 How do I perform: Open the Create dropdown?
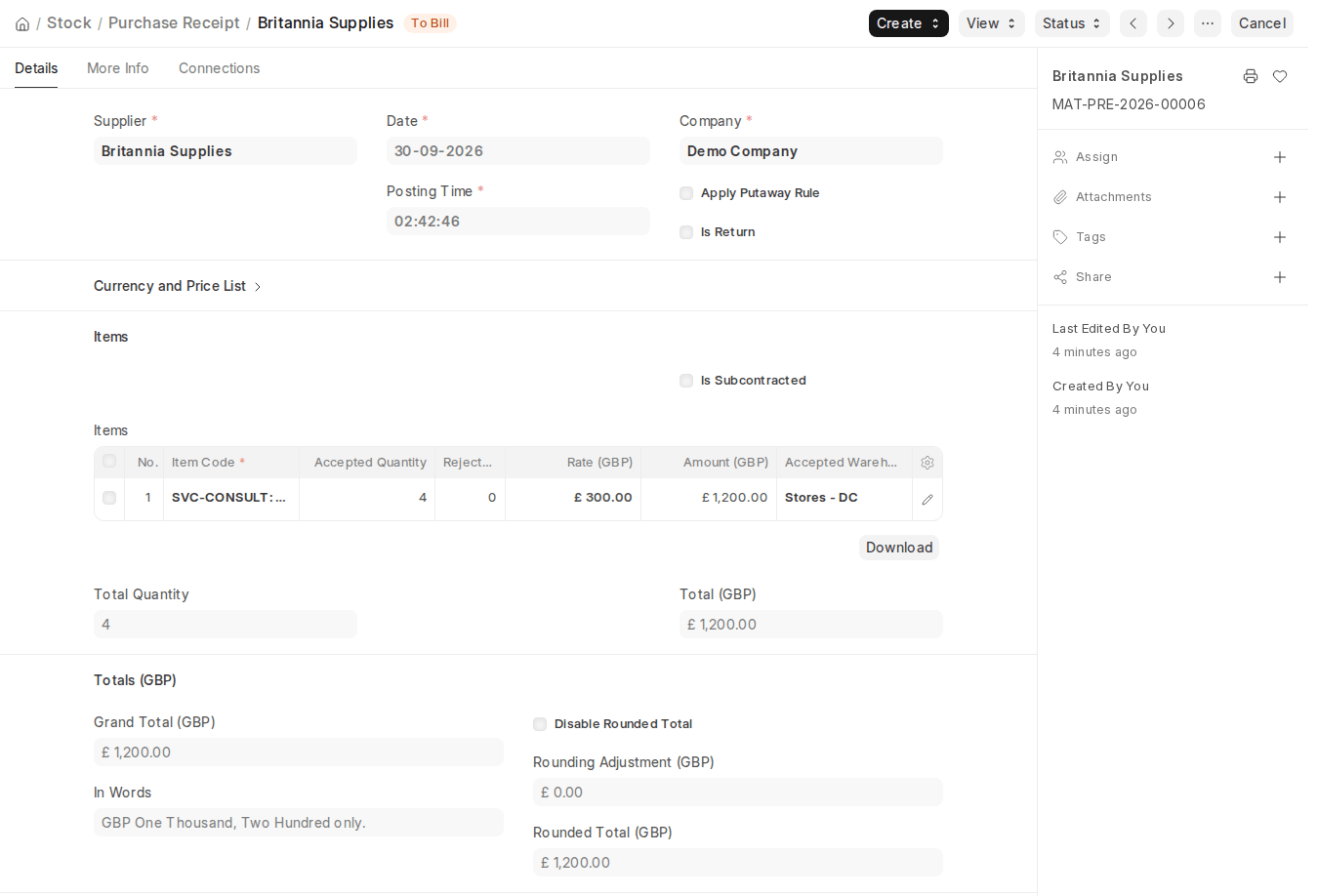[x=909, y=23]
